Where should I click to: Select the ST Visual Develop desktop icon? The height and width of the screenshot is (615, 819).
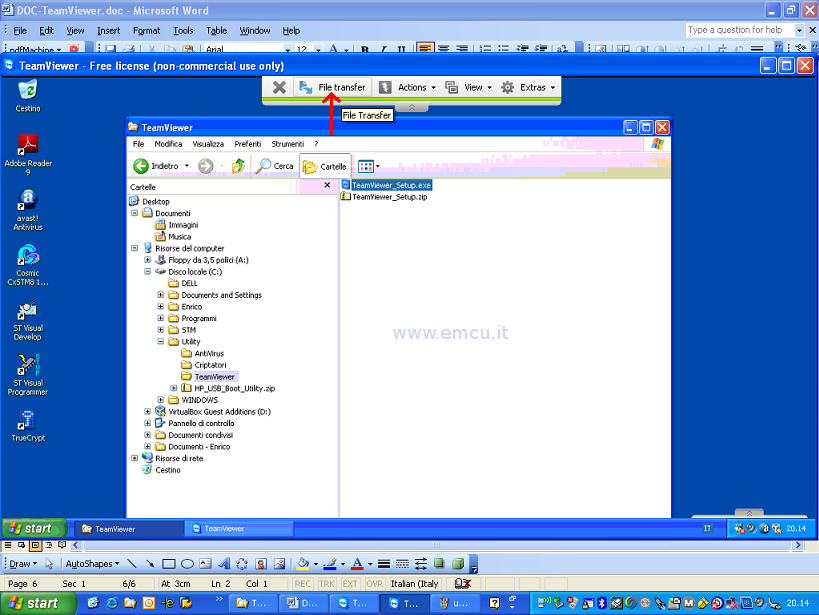(x=28, y=321)
